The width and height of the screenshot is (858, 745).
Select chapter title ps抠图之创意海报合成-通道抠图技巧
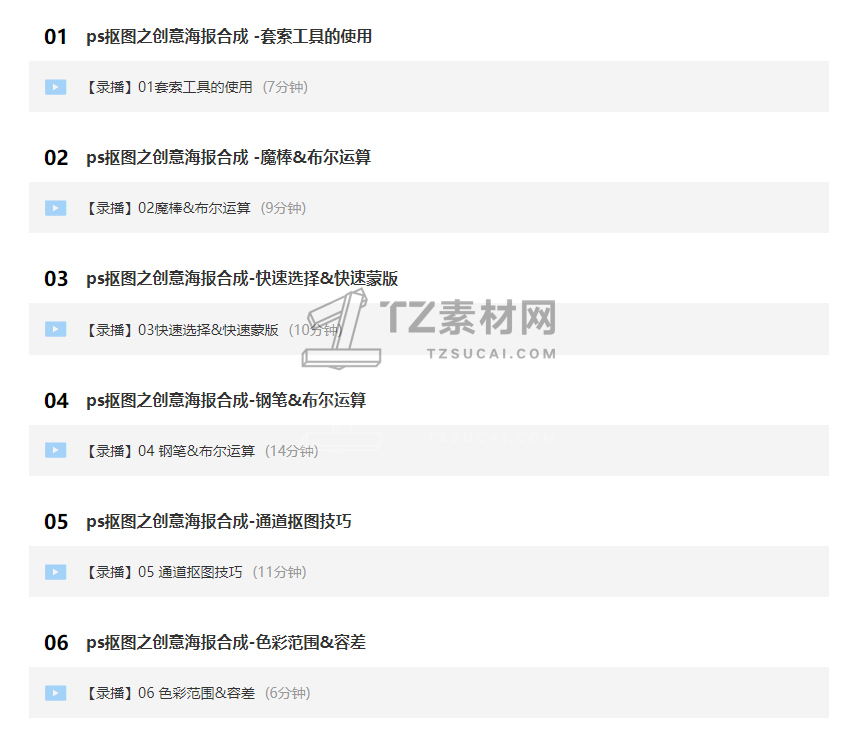coord(219,521)
